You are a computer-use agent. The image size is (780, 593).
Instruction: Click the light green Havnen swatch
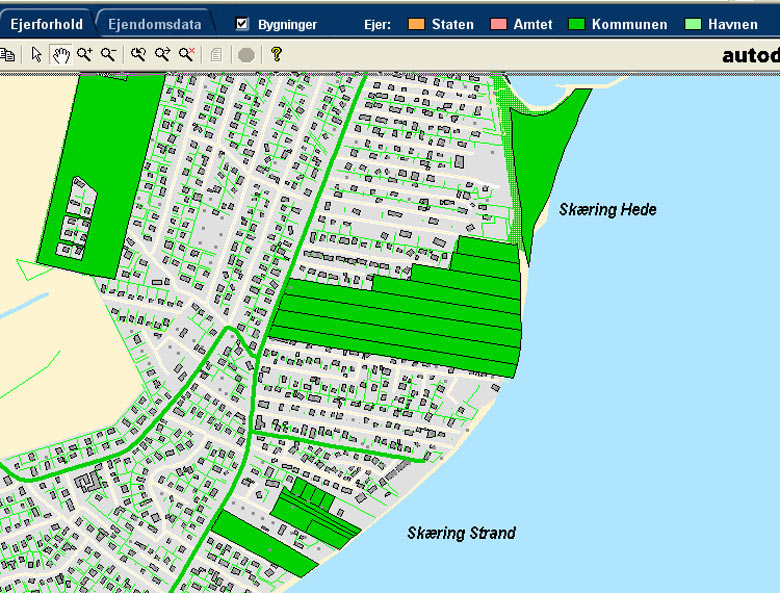coord(693,24)
